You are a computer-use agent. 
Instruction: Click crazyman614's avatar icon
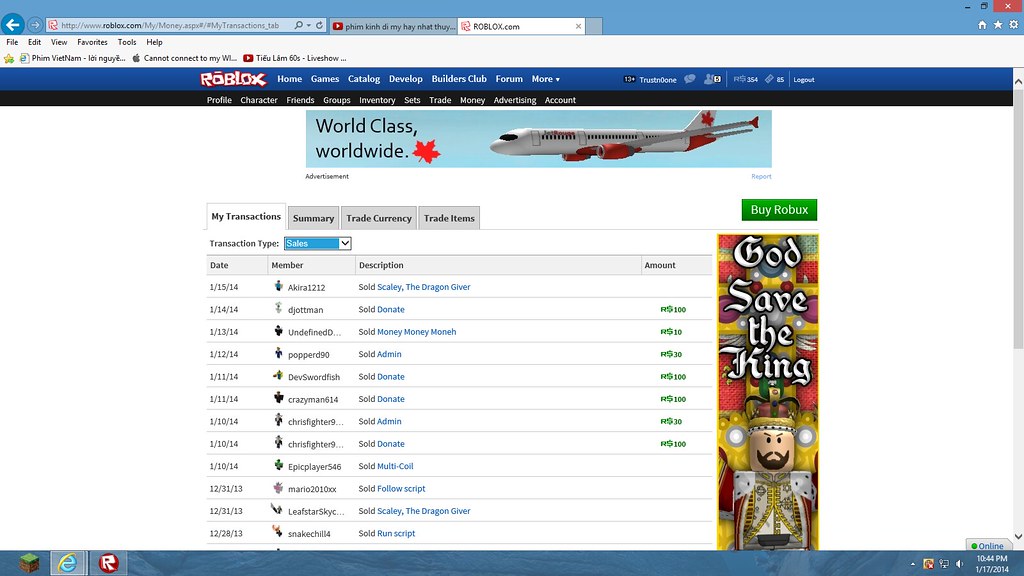tap(278, 398)
